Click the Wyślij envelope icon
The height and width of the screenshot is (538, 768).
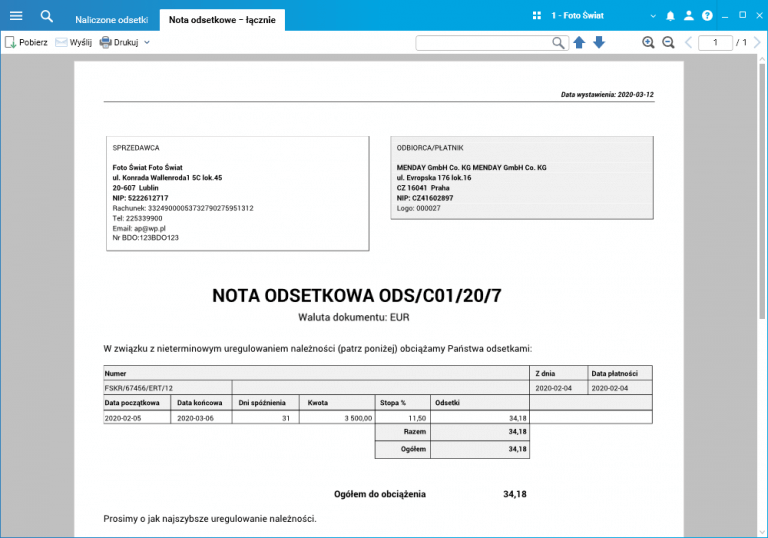(61, 43)
